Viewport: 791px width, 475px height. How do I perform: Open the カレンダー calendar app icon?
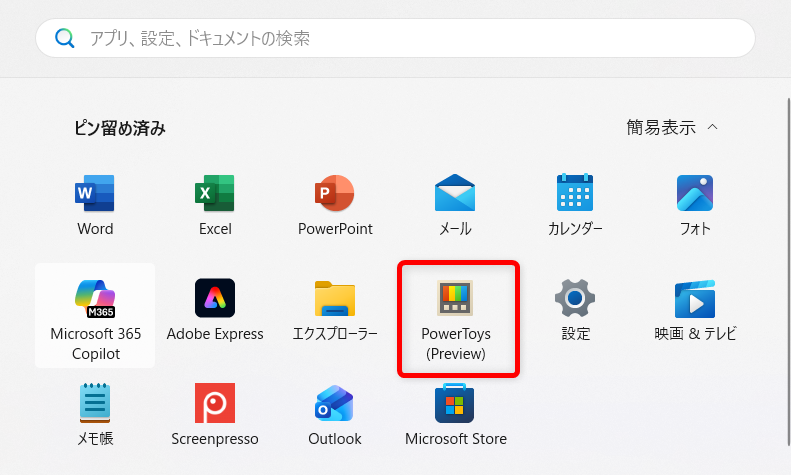click(575, 193)
